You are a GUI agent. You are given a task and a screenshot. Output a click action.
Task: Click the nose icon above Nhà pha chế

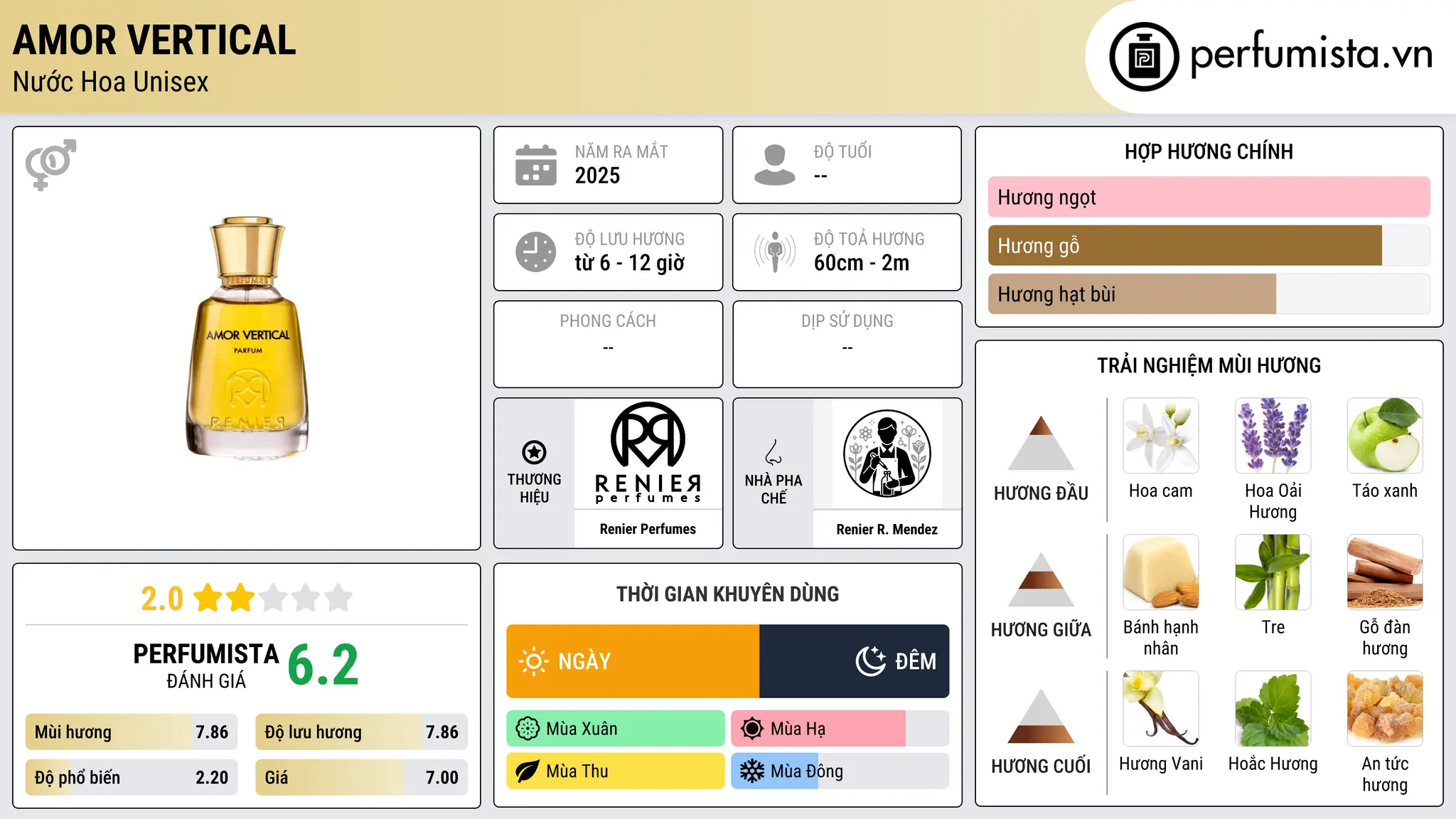pyautogui.click(x=773, y=452)
